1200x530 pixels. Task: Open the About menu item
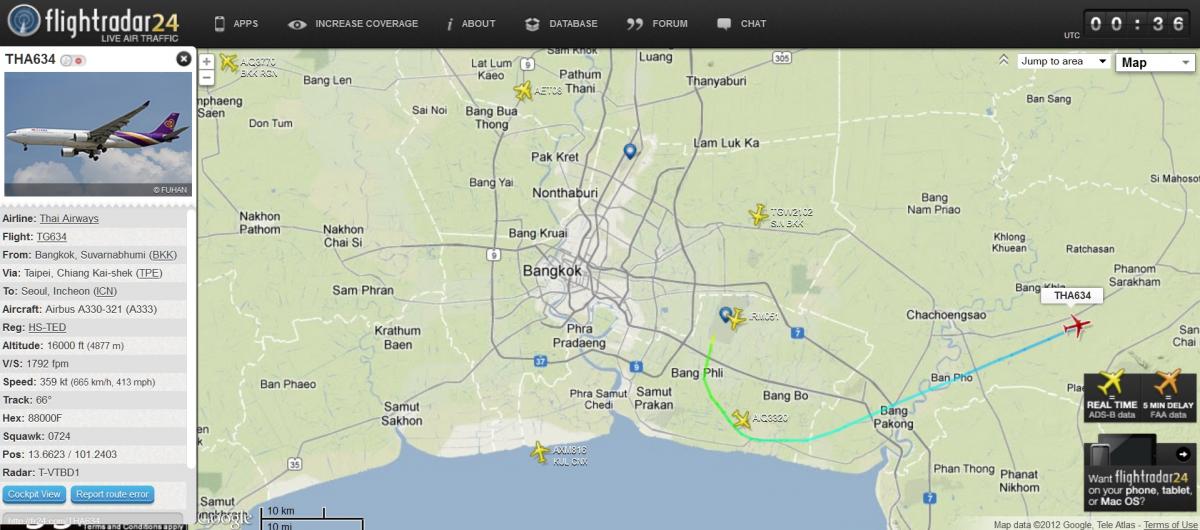click(x=471, y=23)
